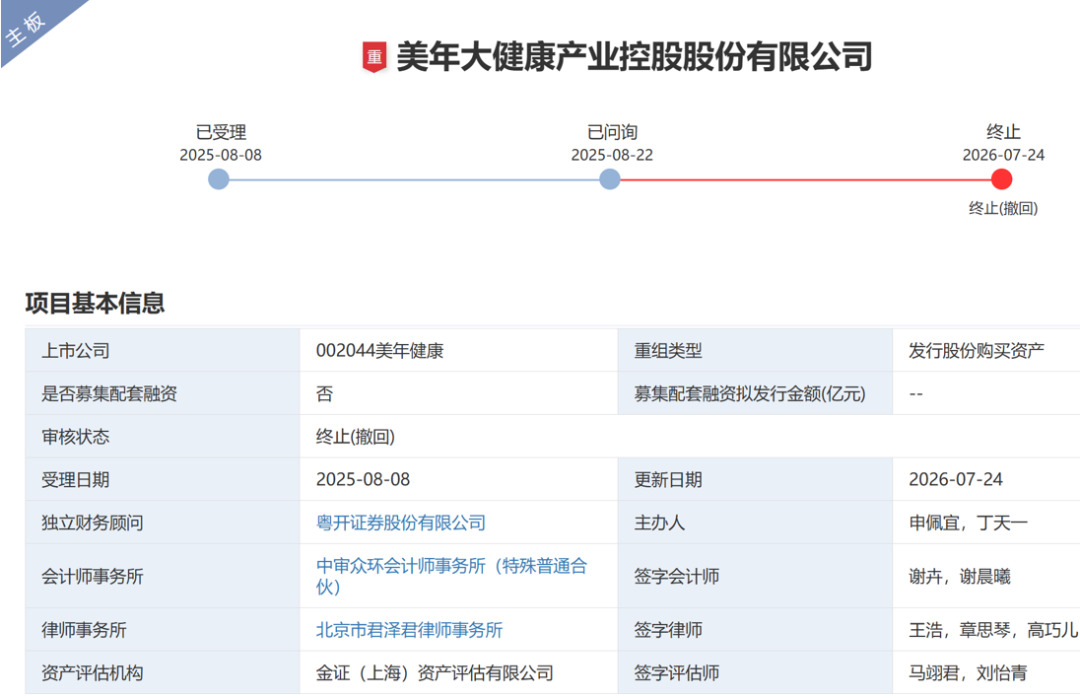Image resolution: width=1080 pixels, height=698 pixels.
Task: Click the 2025-08-08 date in the table
Action: click(363, 480)
